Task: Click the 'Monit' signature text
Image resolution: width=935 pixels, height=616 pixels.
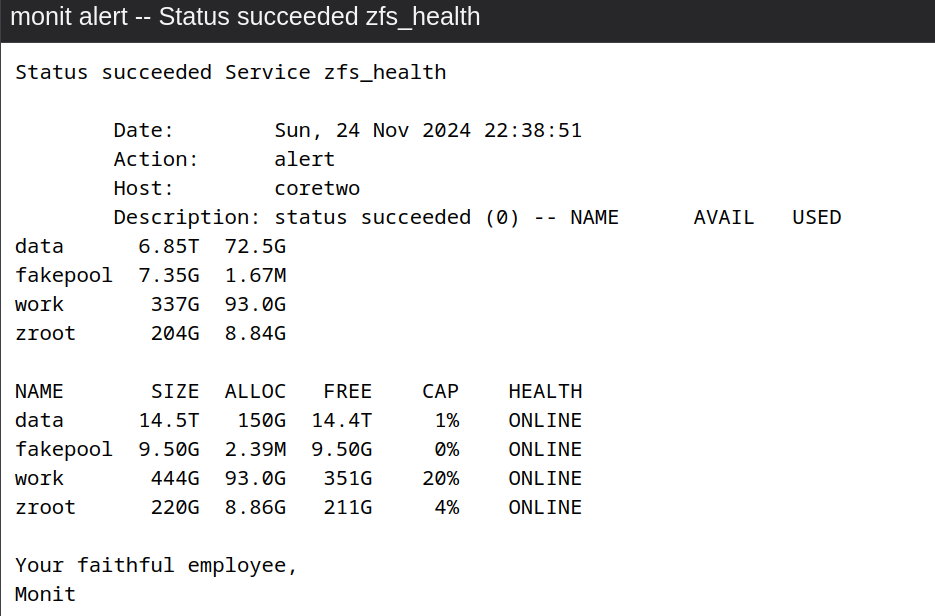Action: point(45,594)
